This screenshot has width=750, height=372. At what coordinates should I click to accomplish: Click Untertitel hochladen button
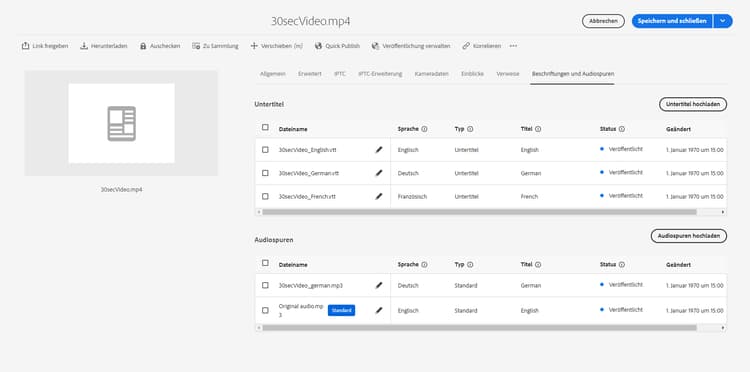point(693,104)
